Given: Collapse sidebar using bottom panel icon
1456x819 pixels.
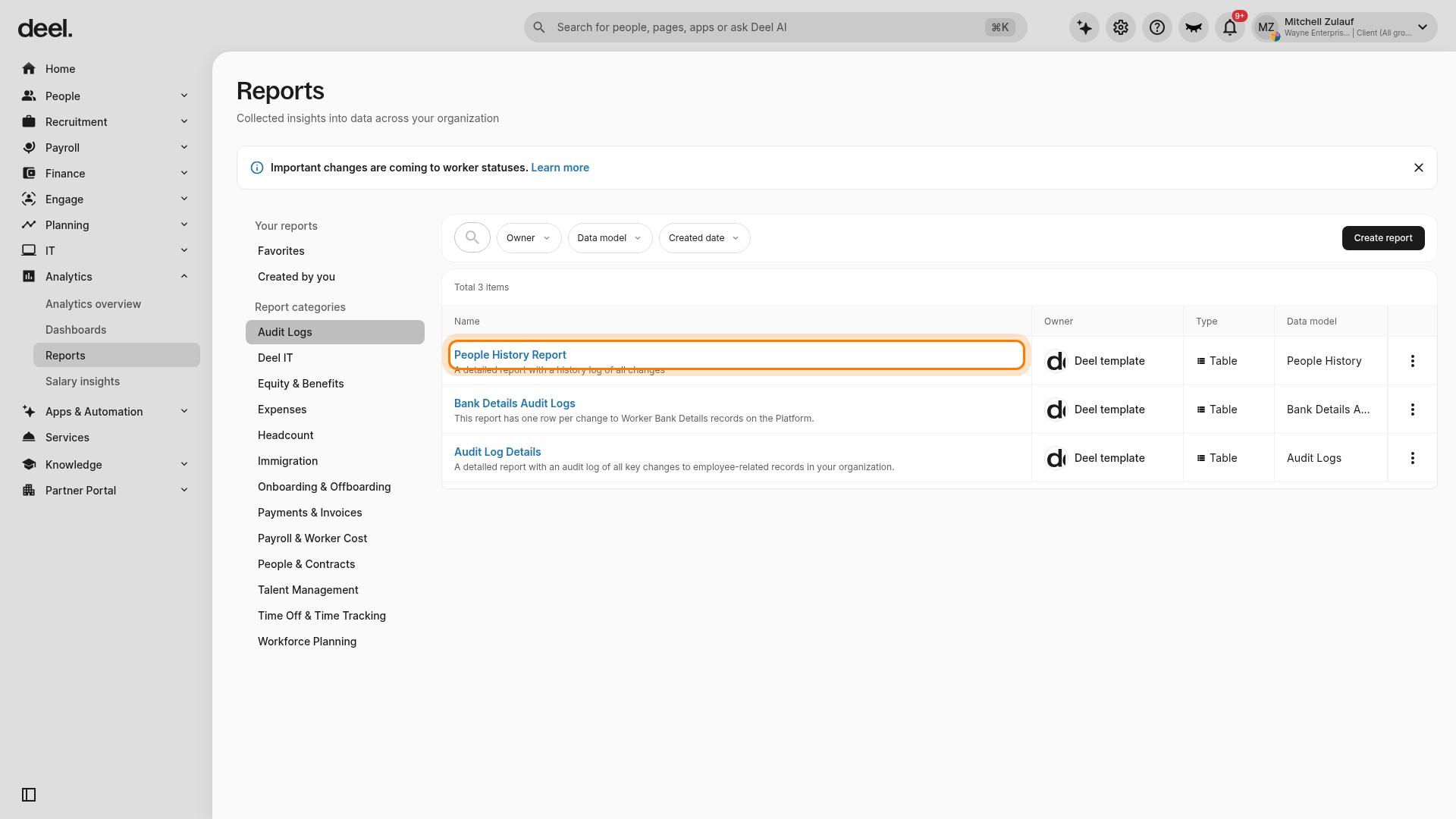Looking at the screenshot, I should coord(29,795).
